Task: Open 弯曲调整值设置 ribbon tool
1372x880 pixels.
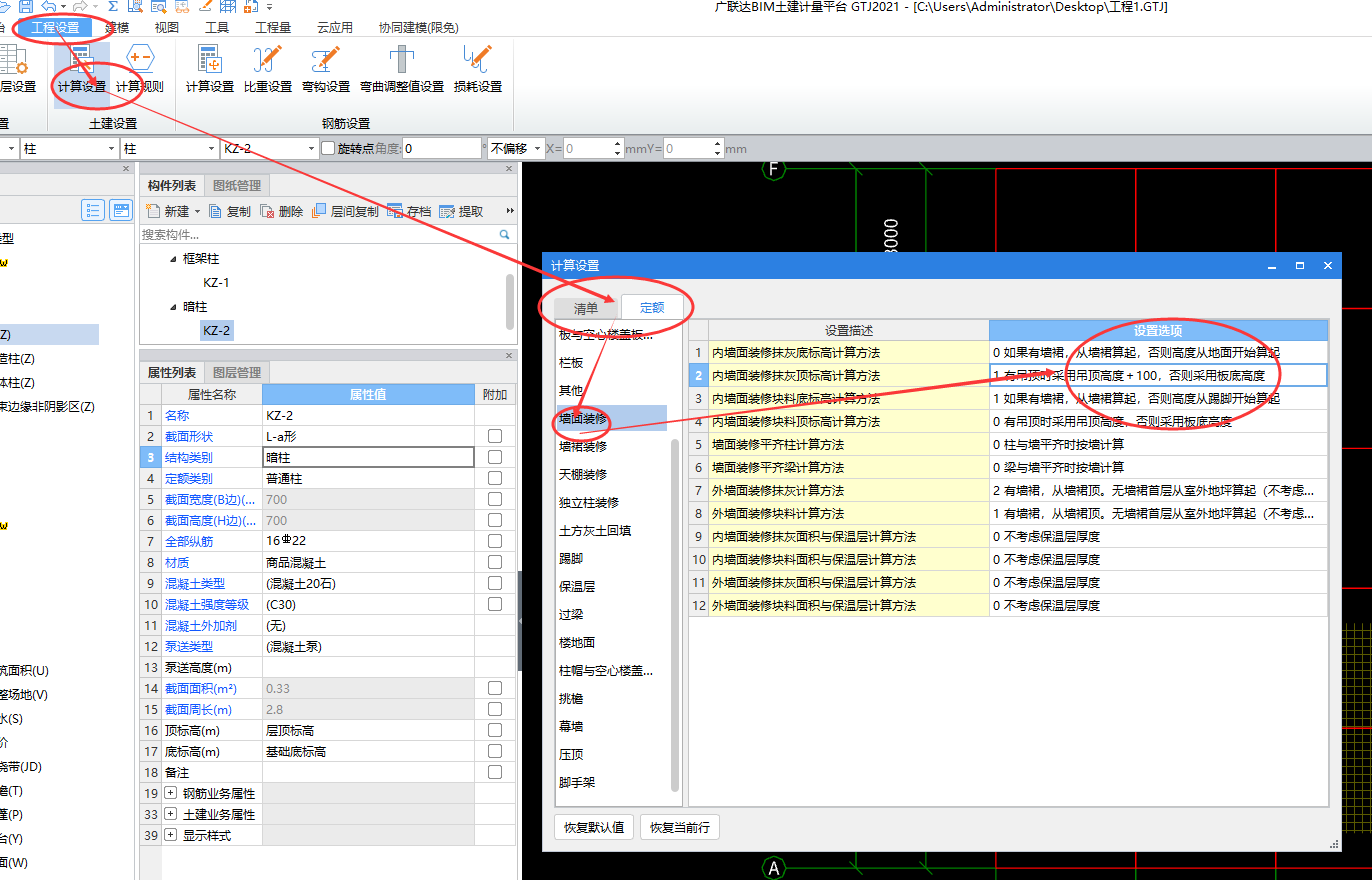Action: [x=402, y=69]
